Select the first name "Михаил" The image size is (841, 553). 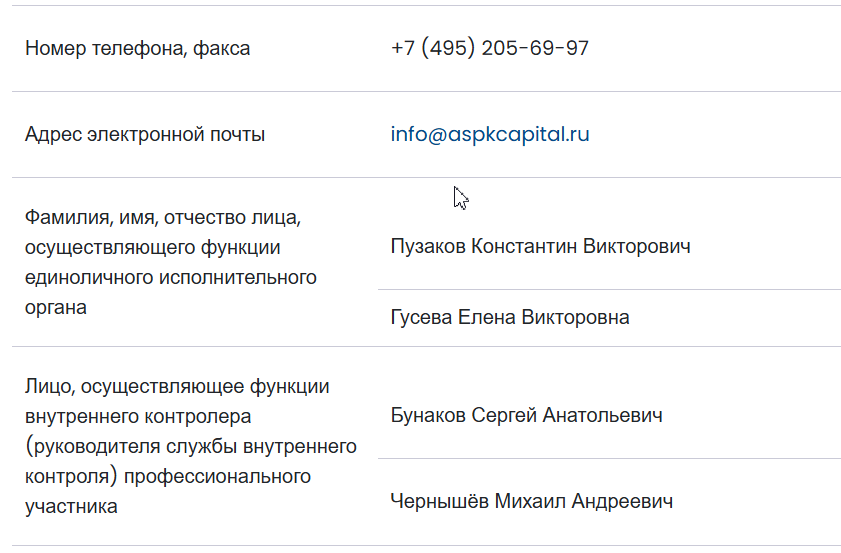pyautogui.click(x=530, y=501)
